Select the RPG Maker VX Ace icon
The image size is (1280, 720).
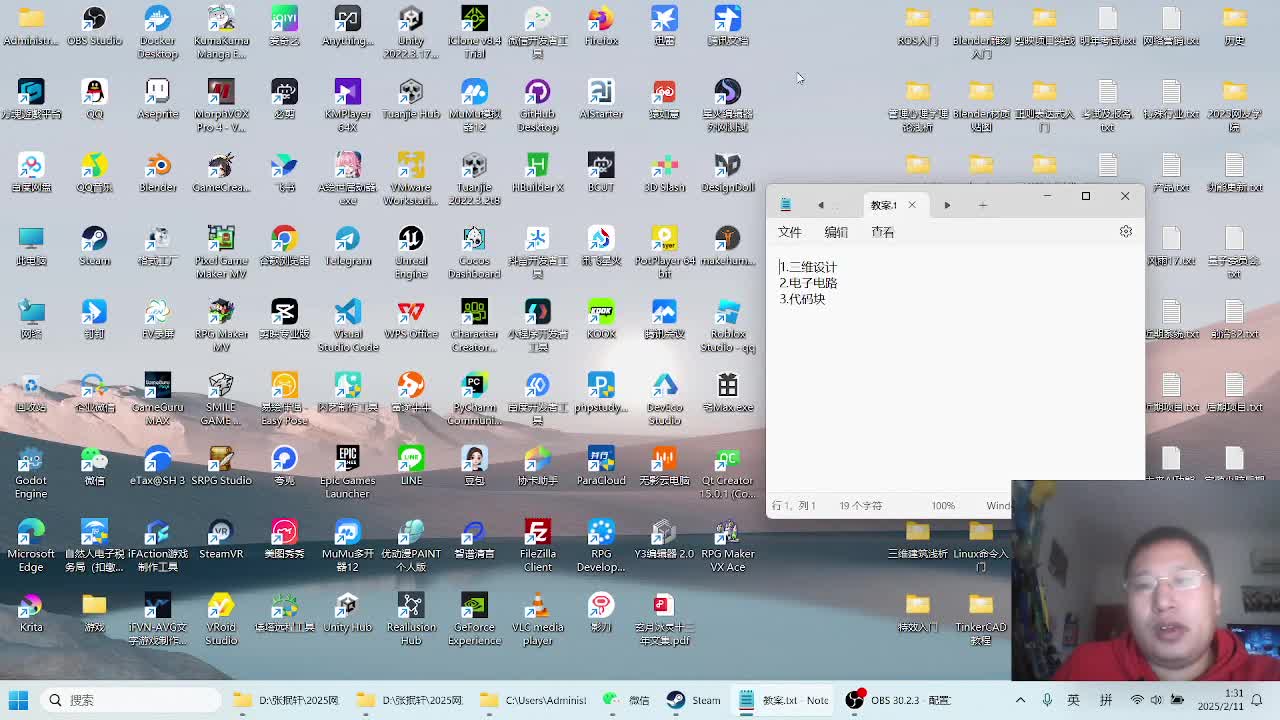[728, 545]
